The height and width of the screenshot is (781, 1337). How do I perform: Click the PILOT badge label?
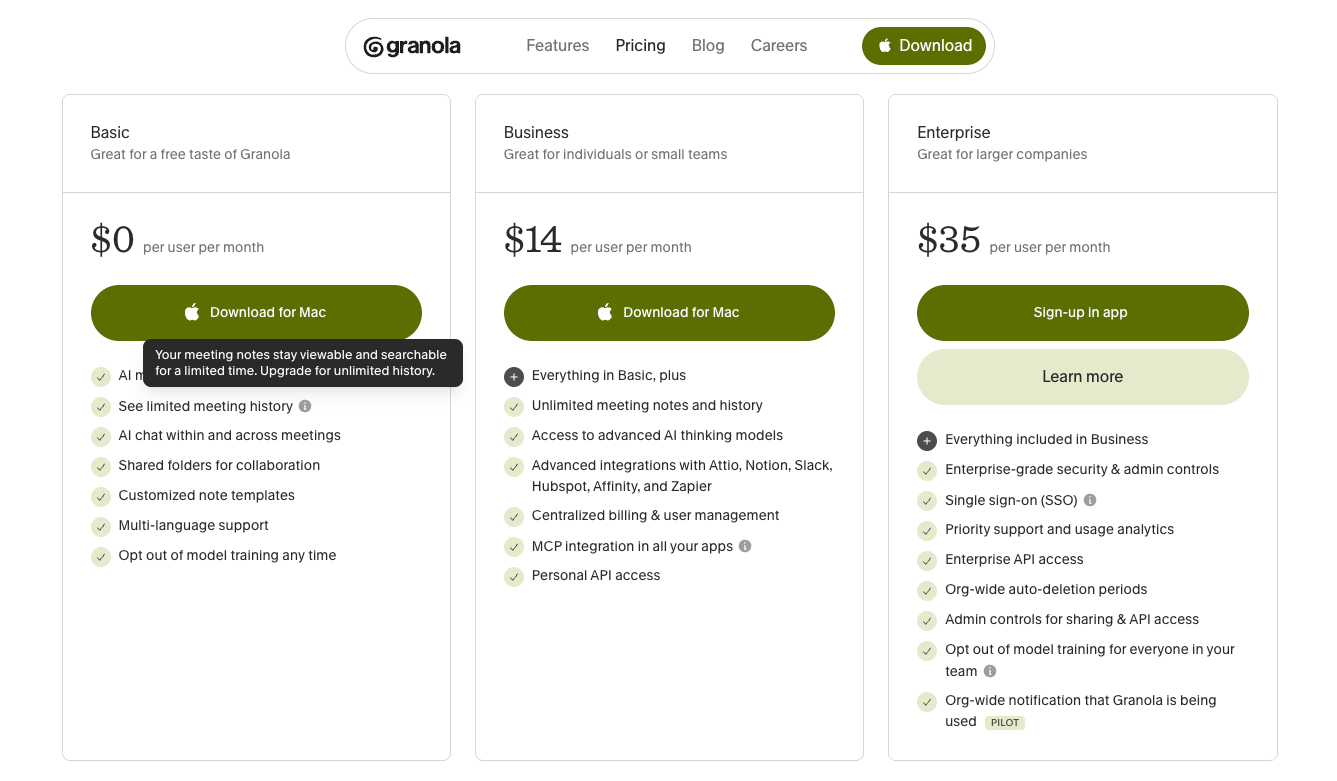pos(1005,723)
